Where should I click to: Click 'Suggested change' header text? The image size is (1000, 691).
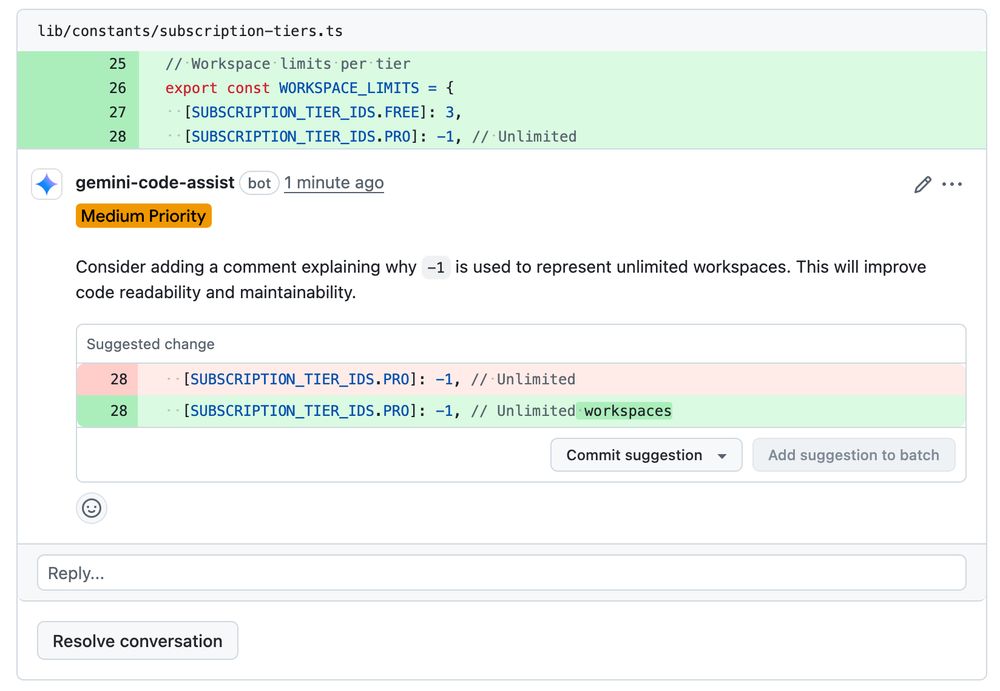pyautogui.click(x=151, y=344)
